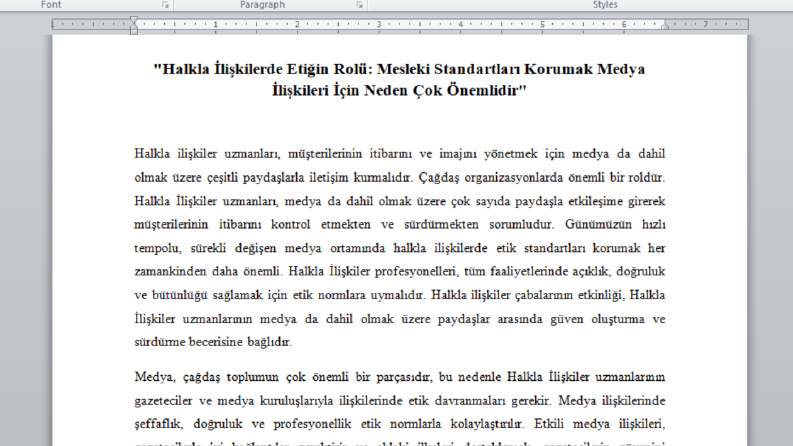The width and height of the screenshot is (793, 446).
Task: Click the words 'Çağdaş organizasyonlarda'
Action: pos(491,177)
